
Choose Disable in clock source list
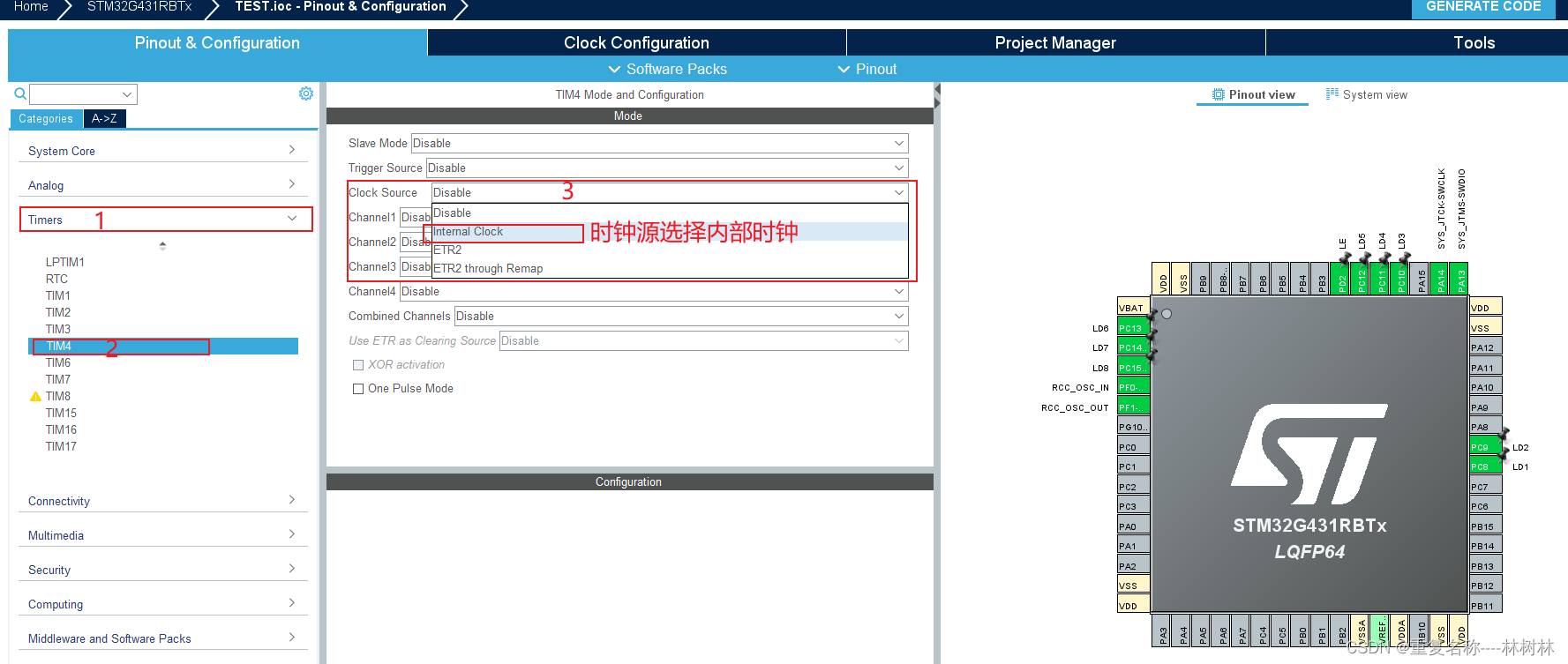[x=670, y=213]
